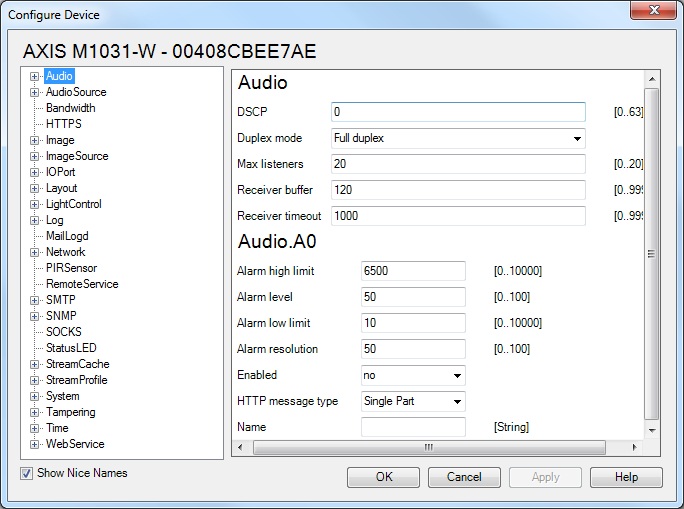
Task: Expand the StreamCache tree node
Action: click(x=34, y=364)
